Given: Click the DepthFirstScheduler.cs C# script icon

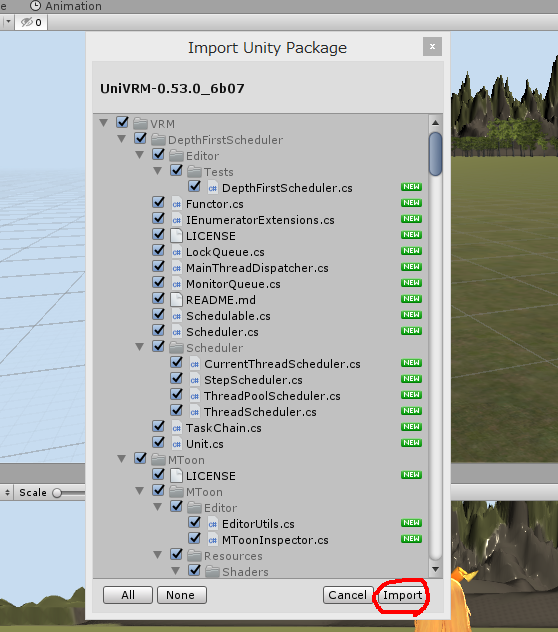Looking at the screenshot, I should (212, 188).
